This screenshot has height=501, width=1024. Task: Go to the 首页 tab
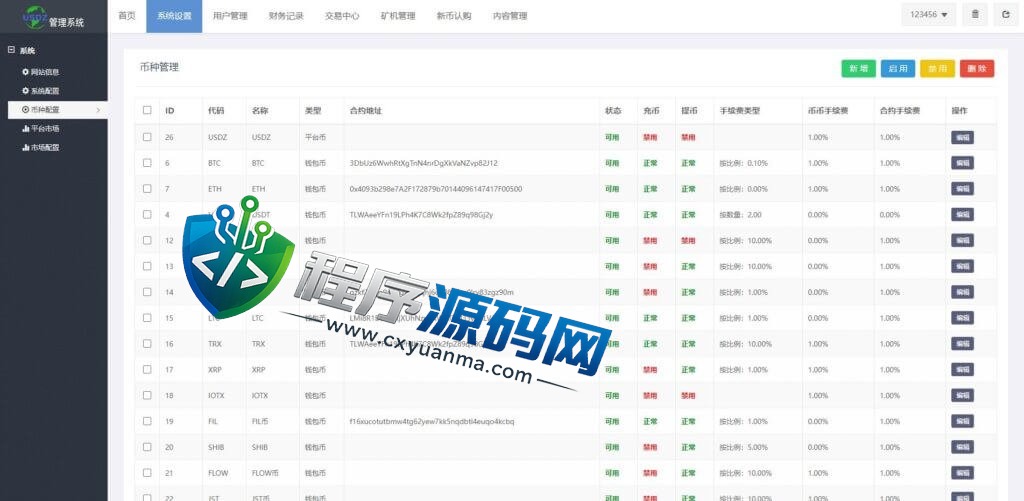pos(127,16)
